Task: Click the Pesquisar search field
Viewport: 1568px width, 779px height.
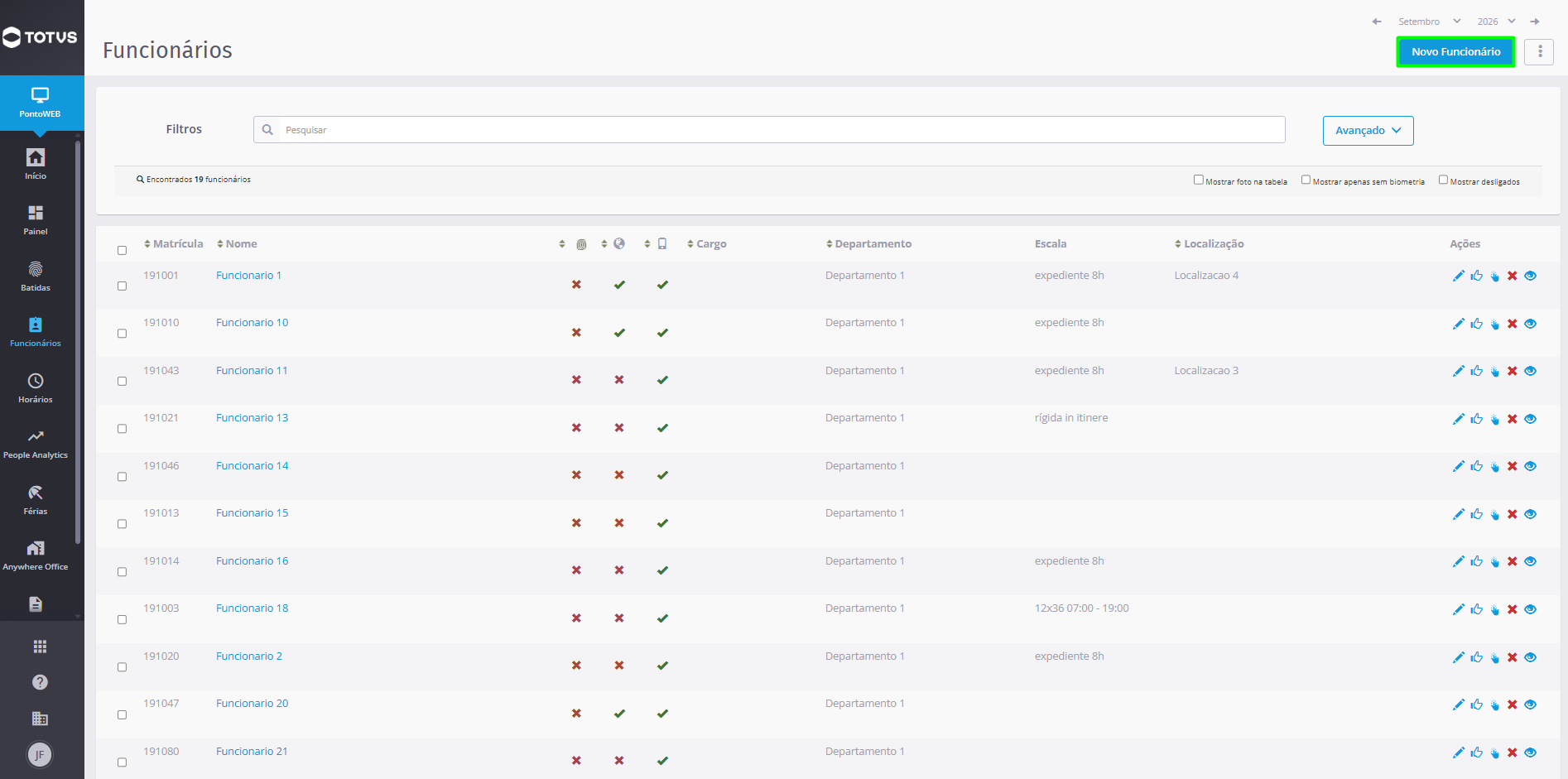Action: pos(769,130)
